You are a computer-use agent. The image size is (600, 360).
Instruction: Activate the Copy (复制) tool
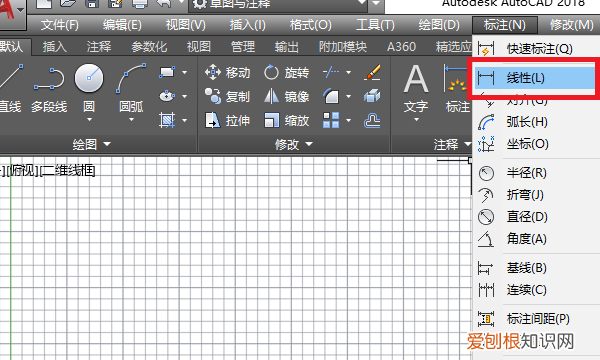pyautogui.click(x=227, y=96)
